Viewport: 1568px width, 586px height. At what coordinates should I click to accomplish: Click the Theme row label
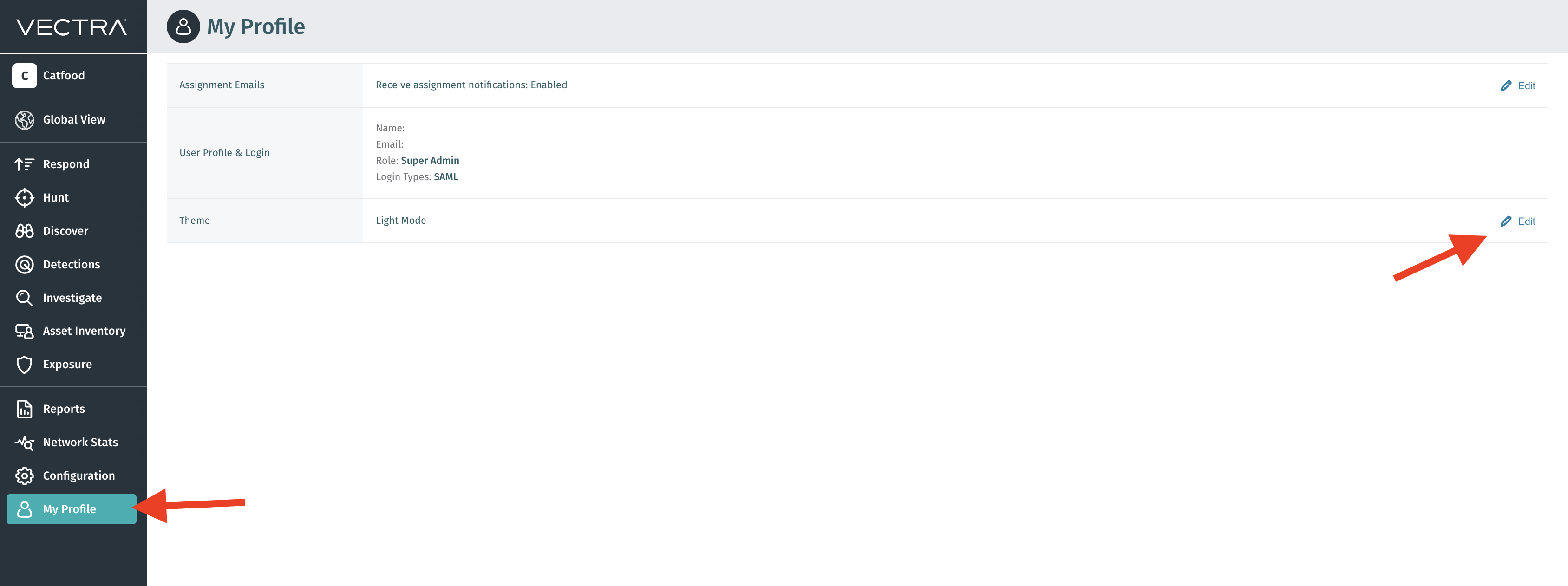(x=194, y=220)
